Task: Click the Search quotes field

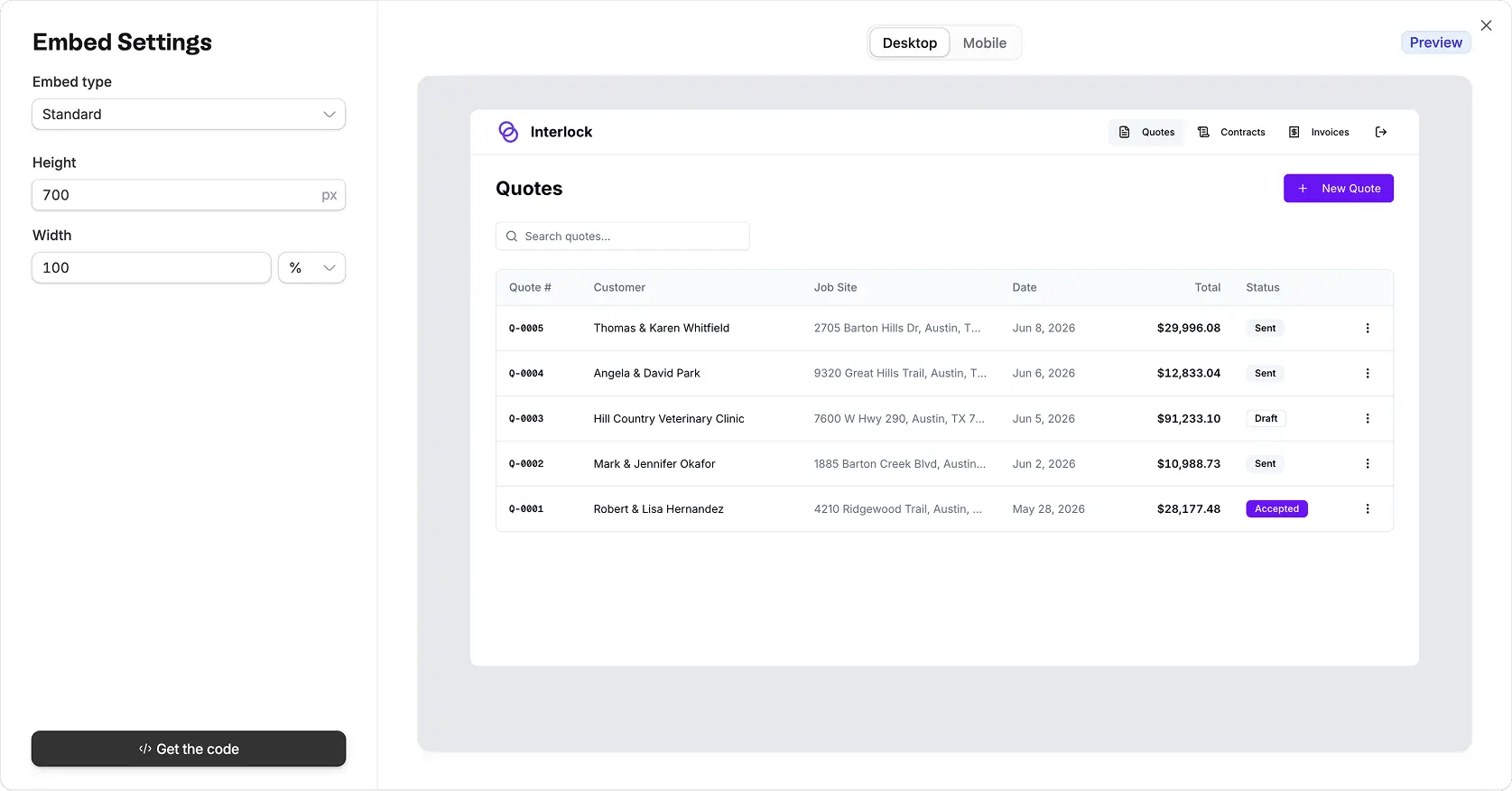Action: pyautogui.click(x=623, y=237)
